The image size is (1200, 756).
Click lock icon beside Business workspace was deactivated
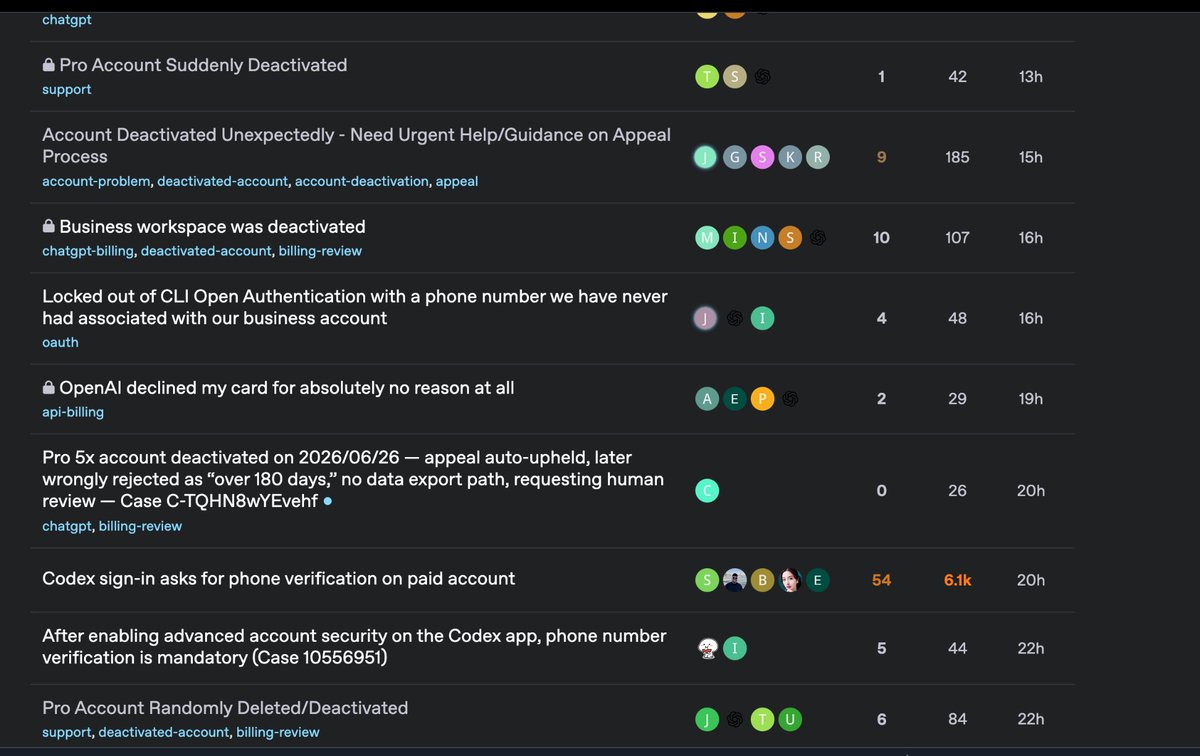[x=48, y=227]
